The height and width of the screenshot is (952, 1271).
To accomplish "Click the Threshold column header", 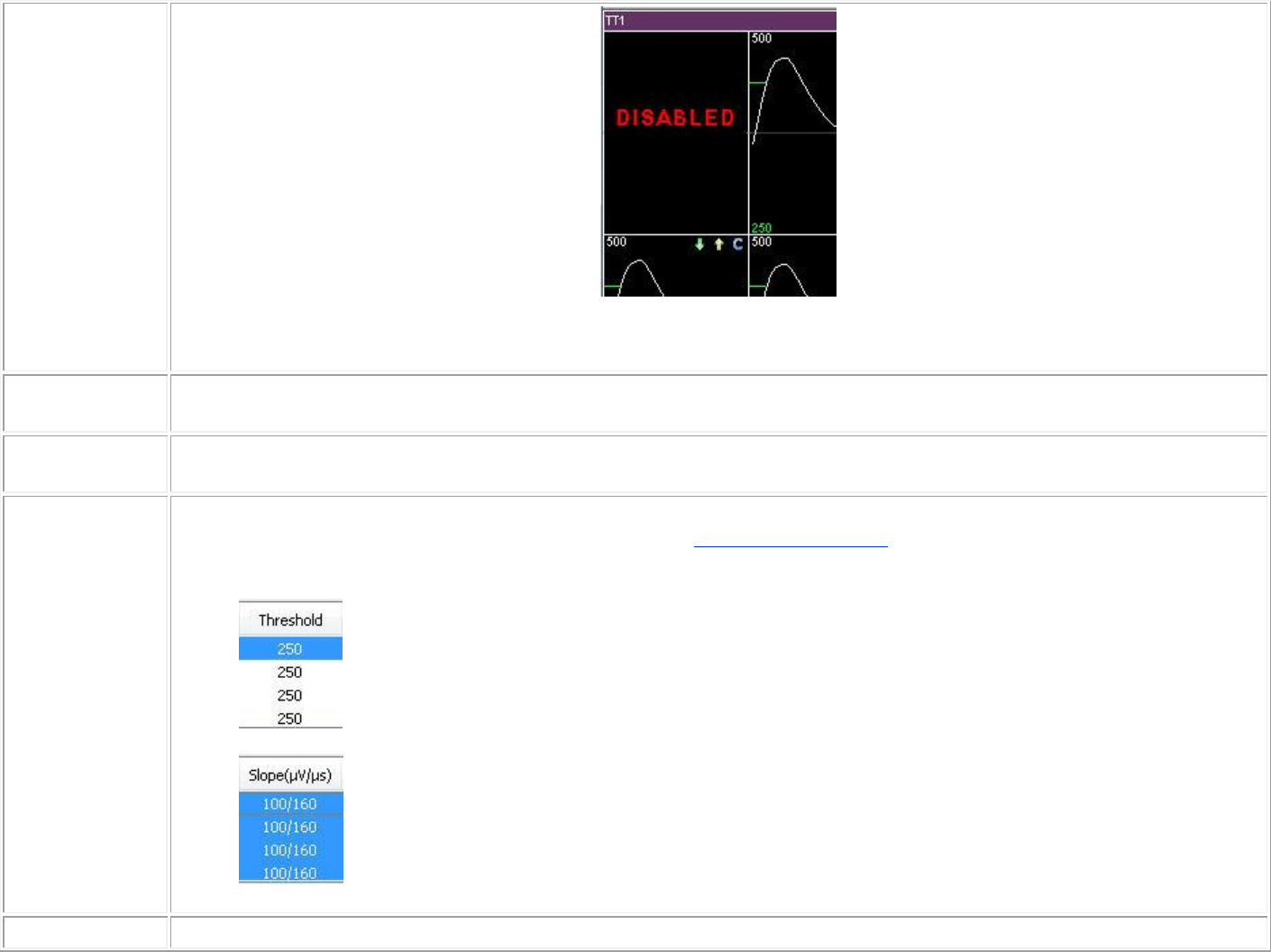I will pyautogui.click(x=290, y=619).
